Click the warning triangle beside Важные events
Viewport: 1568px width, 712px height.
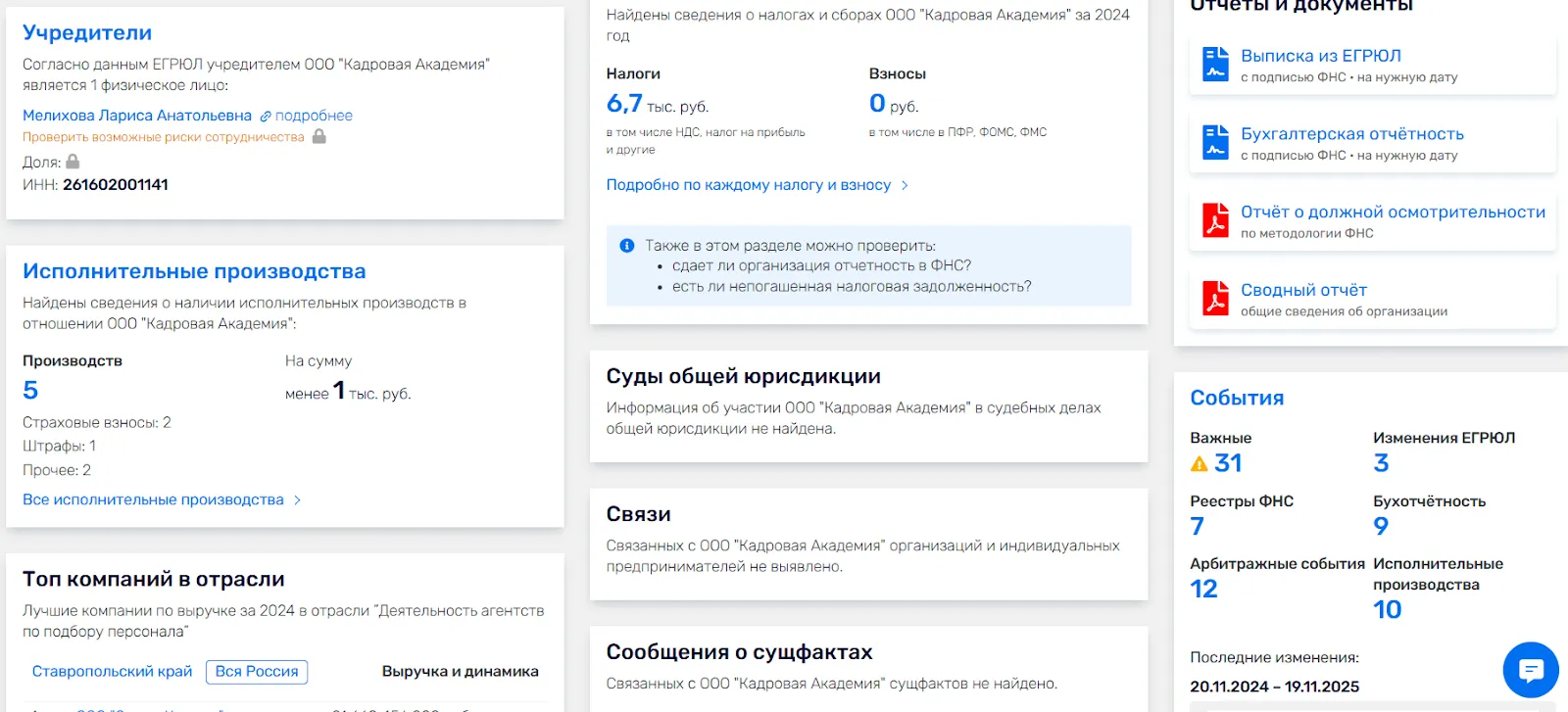pos(1199,464)
